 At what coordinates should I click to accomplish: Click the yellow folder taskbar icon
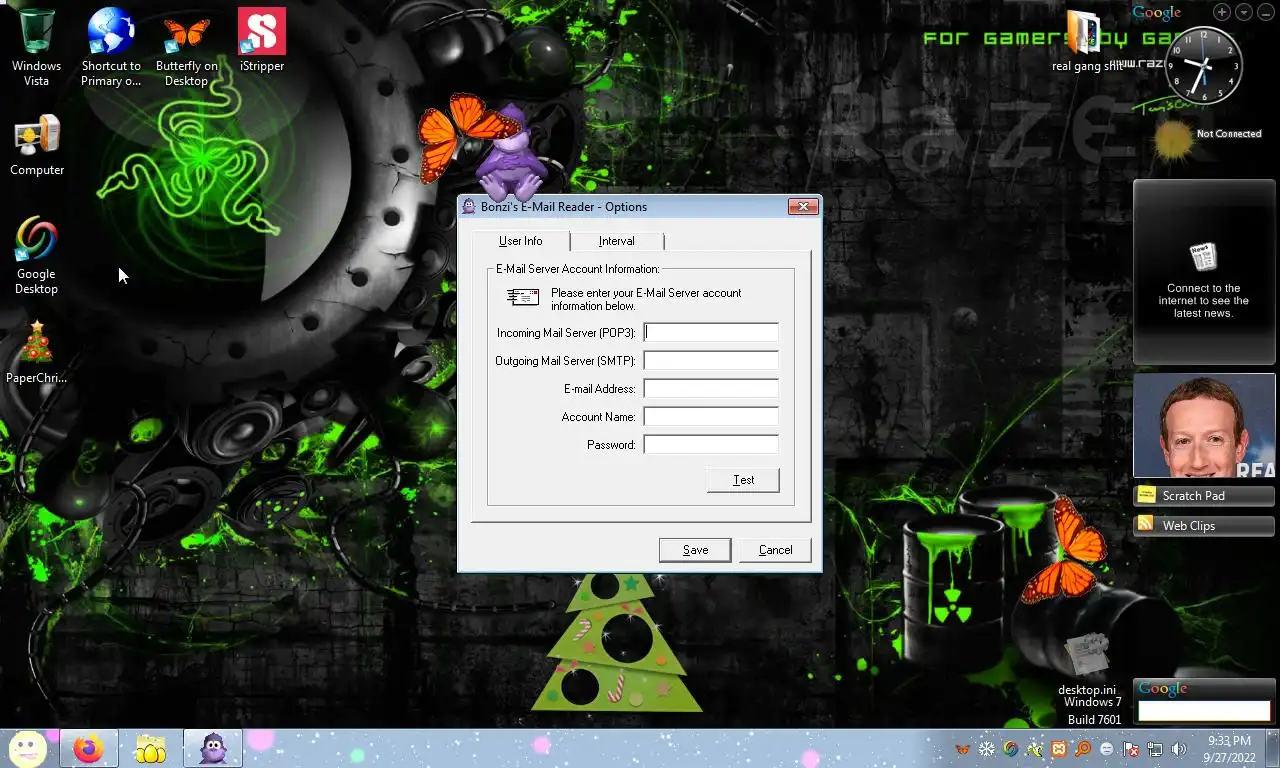(150, 749)
